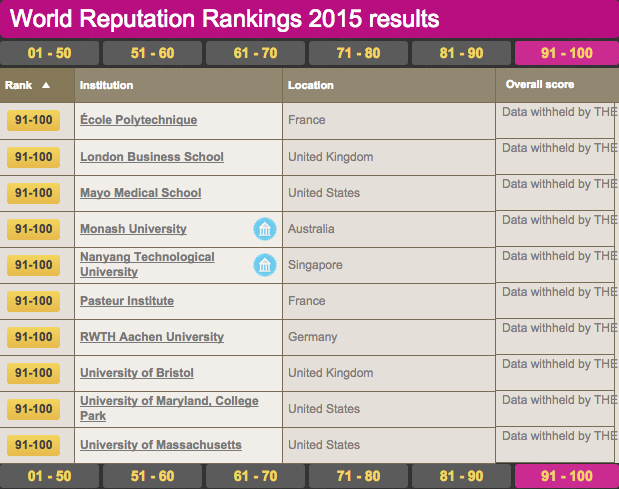Open the top 01 - 50 tab
The height and width of the screenshot is (489, 619).
coord(49,53)
